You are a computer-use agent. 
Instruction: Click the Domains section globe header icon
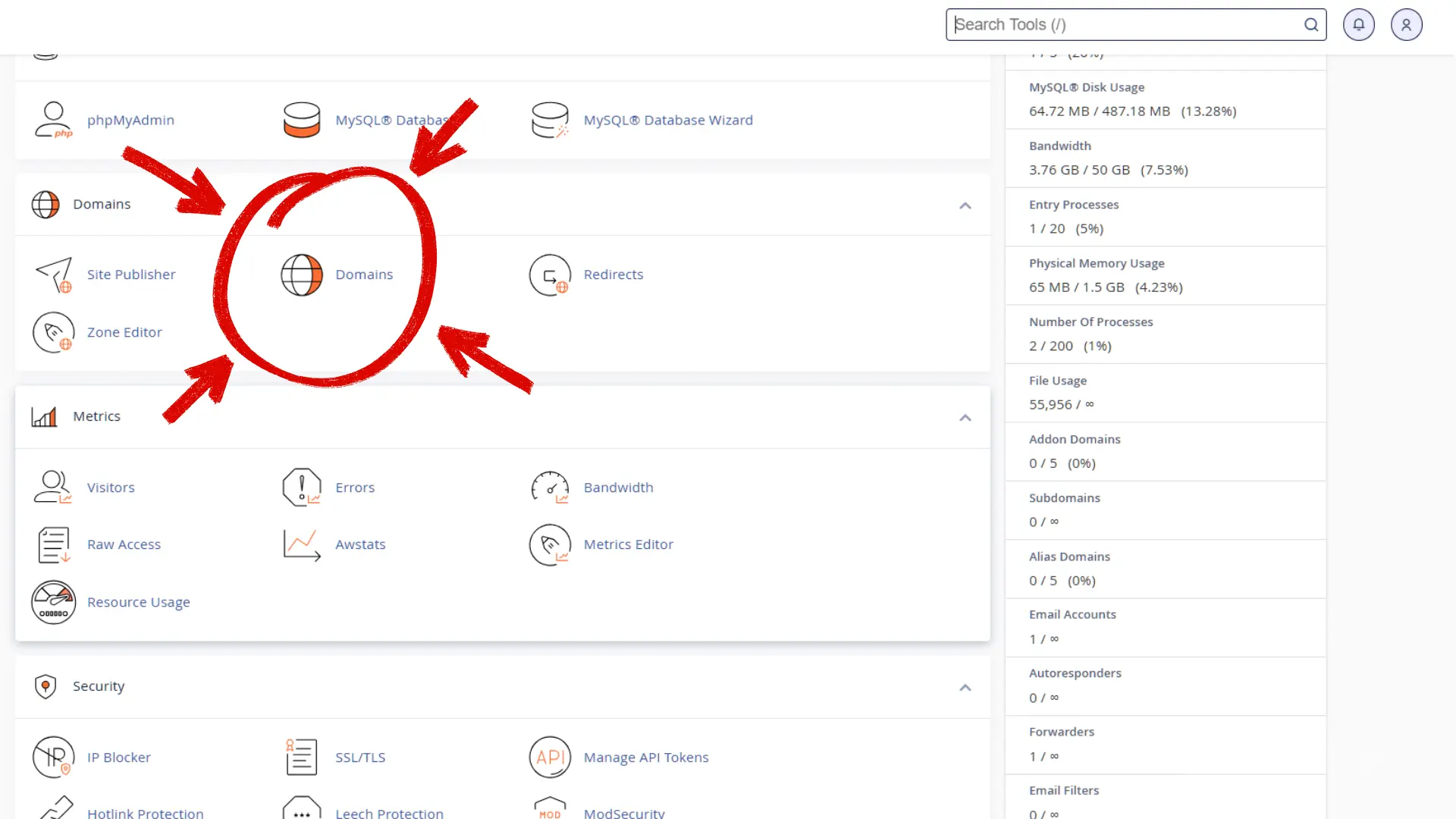pos(45,205)
